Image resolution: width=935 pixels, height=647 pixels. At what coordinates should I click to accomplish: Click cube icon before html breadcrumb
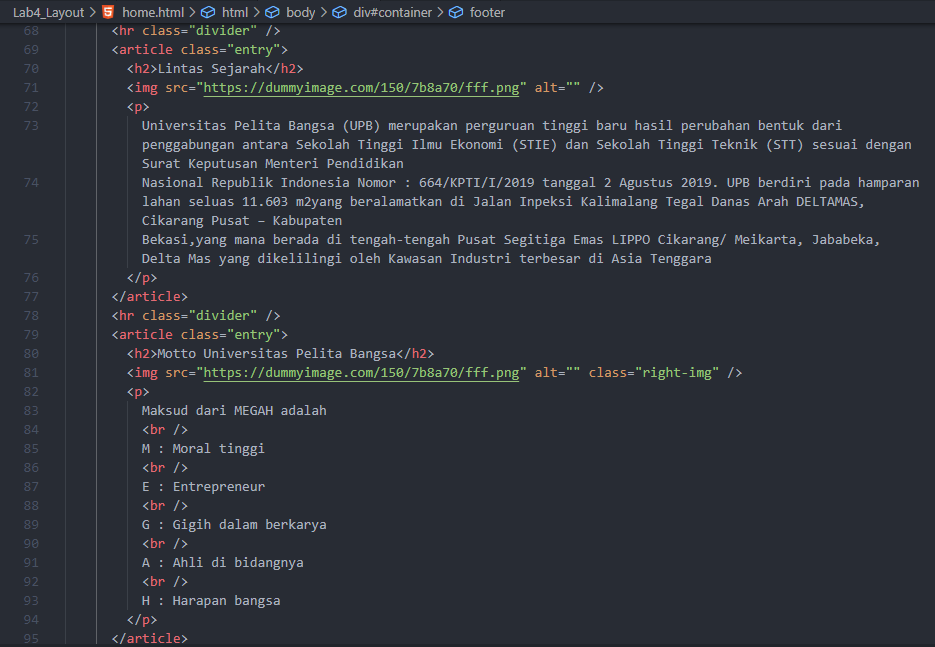(208, 12)
